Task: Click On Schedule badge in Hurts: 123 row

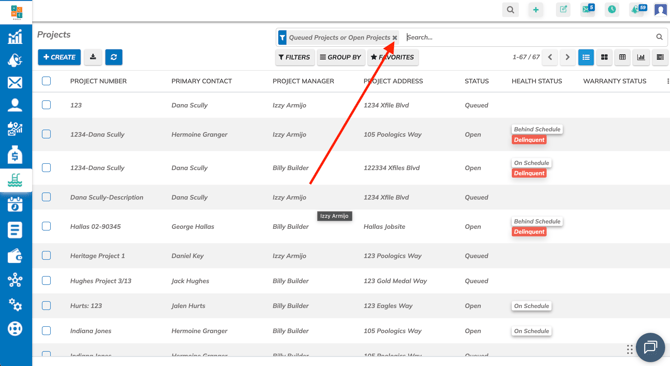Action: pyautogui.click(x=532, y=306)
